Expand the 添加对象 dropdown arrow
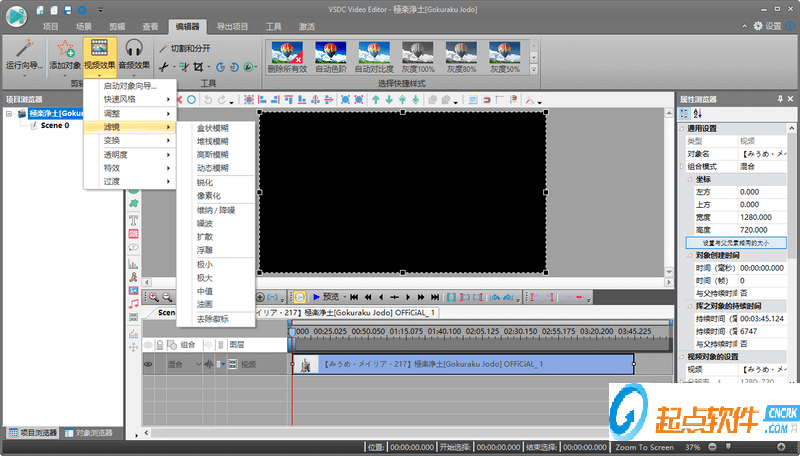The width and height of the screenshot is (800, 456). coord(65,75)
